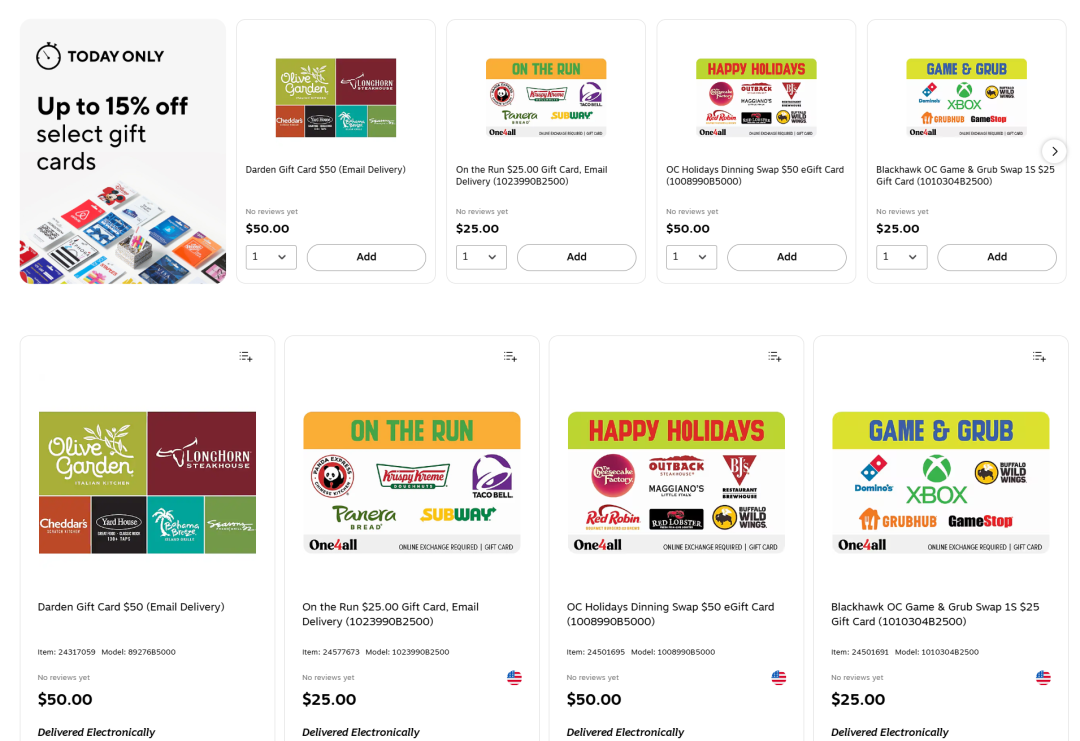Screen dimensions: 1080x741
Task: Open quantity dropdown for On the Run card
Action: (481, 257)
